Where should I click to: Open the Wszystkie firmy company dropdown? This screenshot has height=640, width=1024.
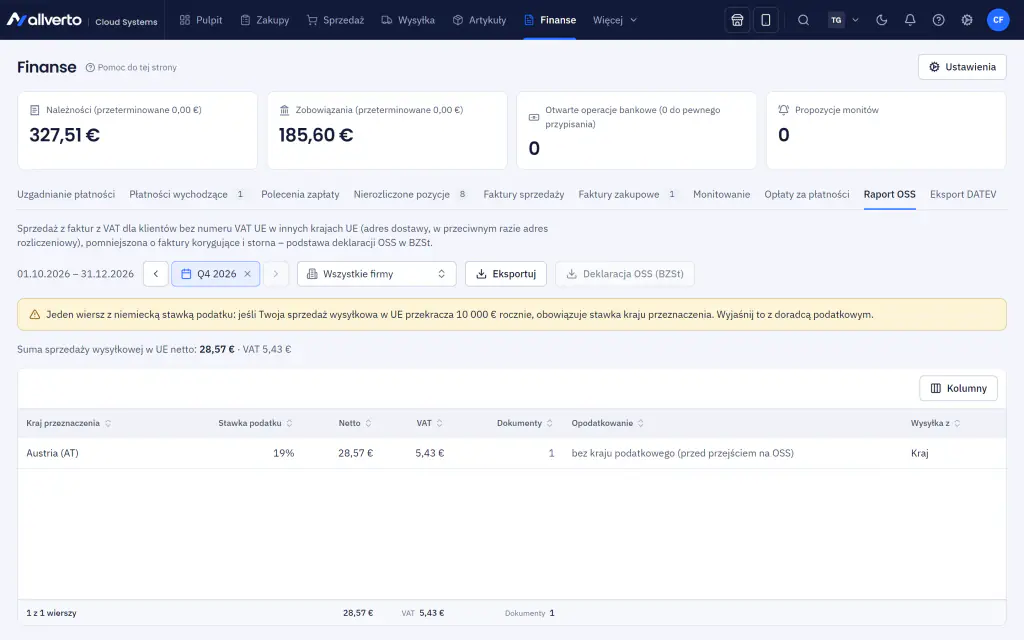coord(377,274)
